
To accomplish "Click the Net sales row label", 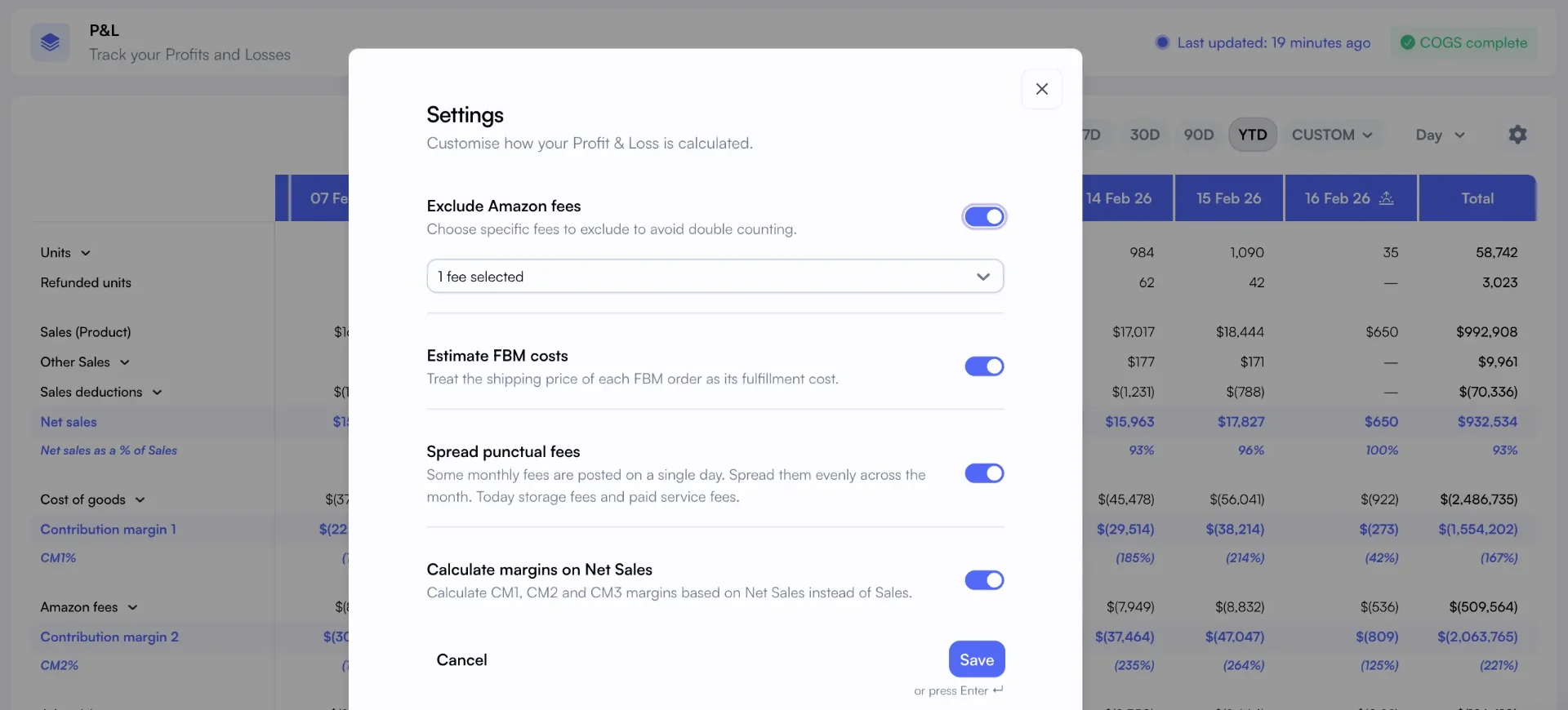I will point(69,422).
